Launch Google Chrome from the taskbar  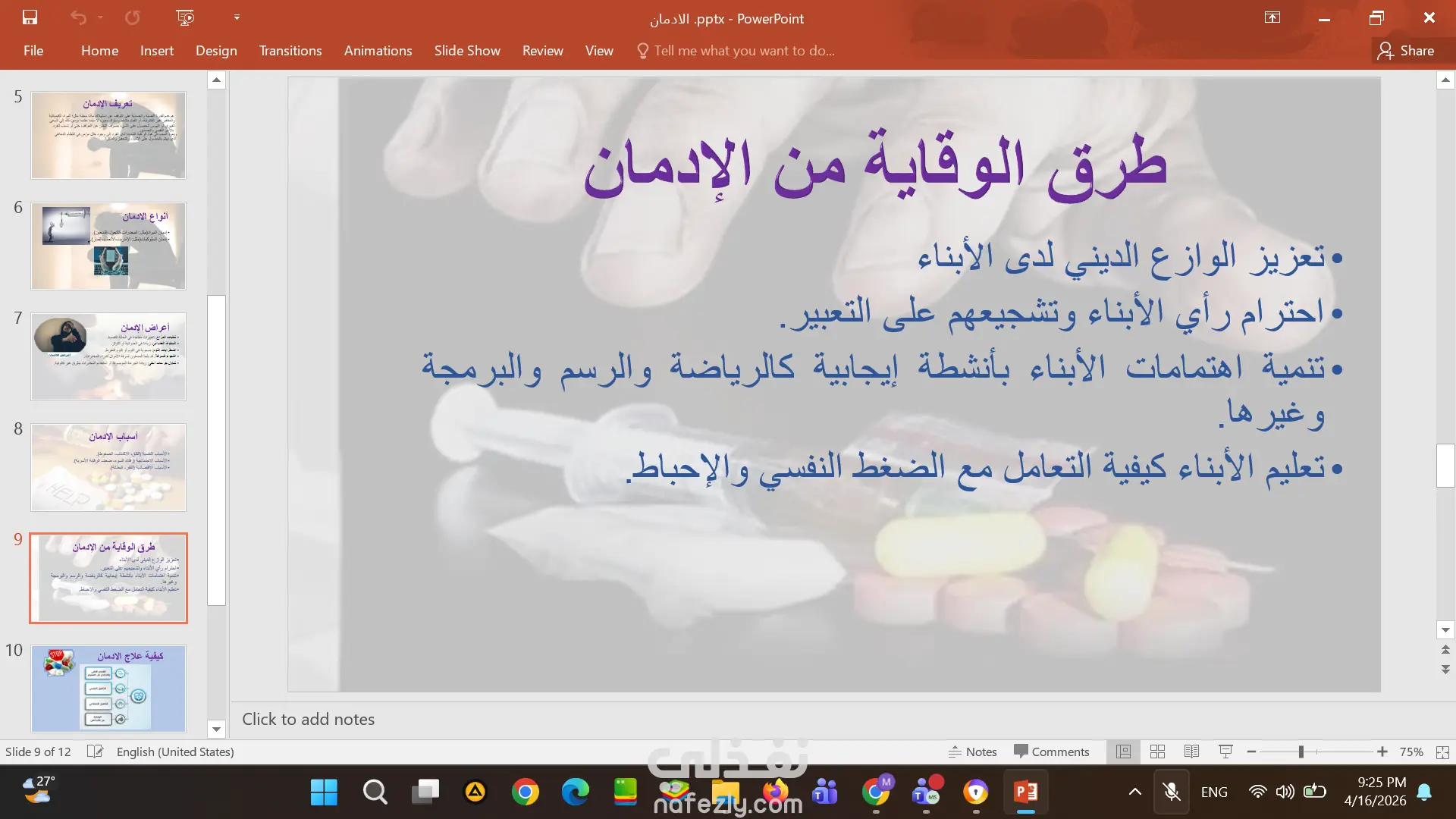tap(525, 792)
